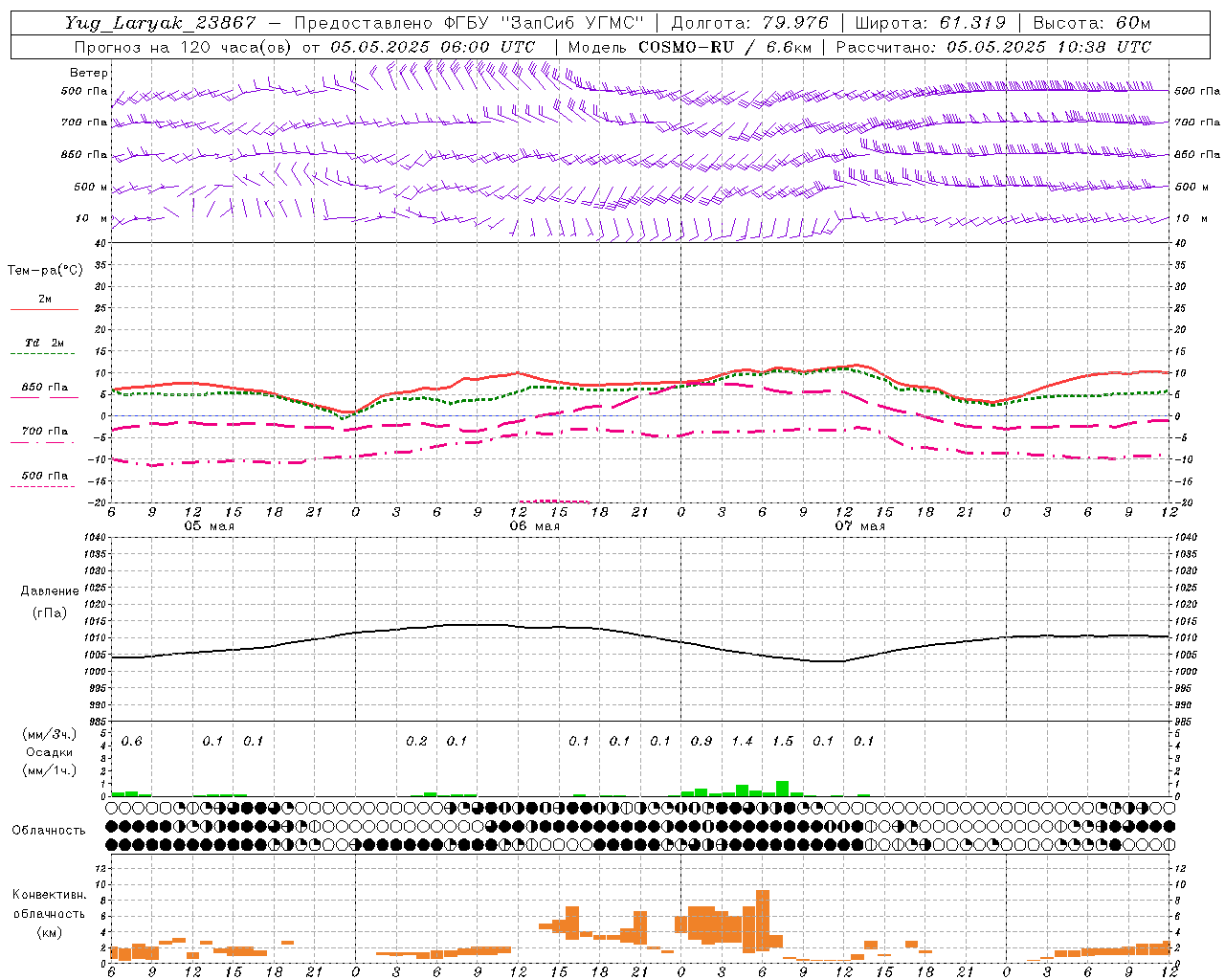Click the (мм/1ч.) precipitation unit label
1225x980 pixels.
(x=50, y=770)
